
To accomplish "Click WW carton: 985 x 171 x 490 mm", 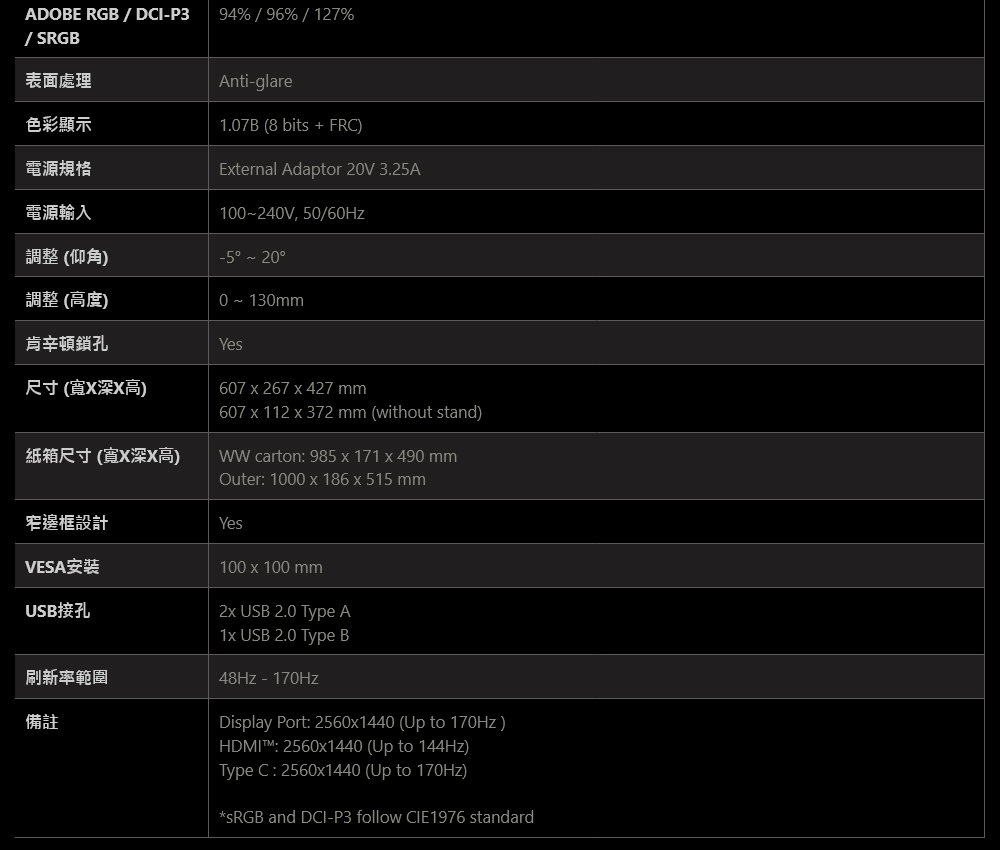I will (338, 456).
